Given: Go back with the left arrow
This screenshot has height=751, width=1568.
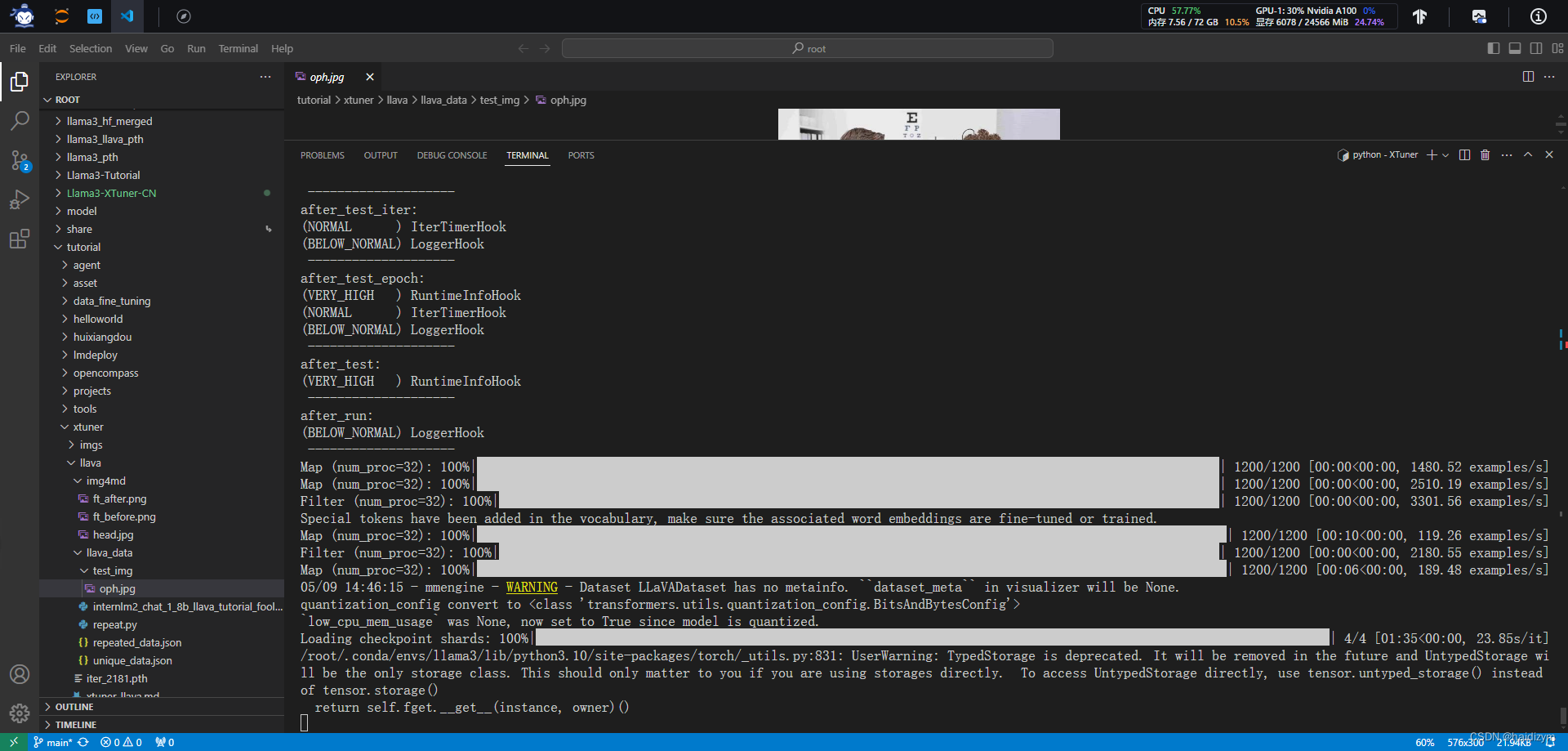Looking at the screenshot, I should (x=523, y=48).
